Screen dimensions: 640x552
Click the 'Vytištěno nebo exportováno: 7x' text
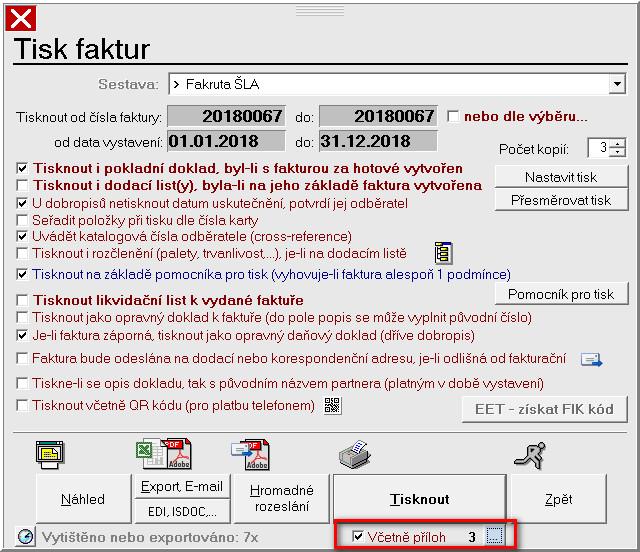150,537
